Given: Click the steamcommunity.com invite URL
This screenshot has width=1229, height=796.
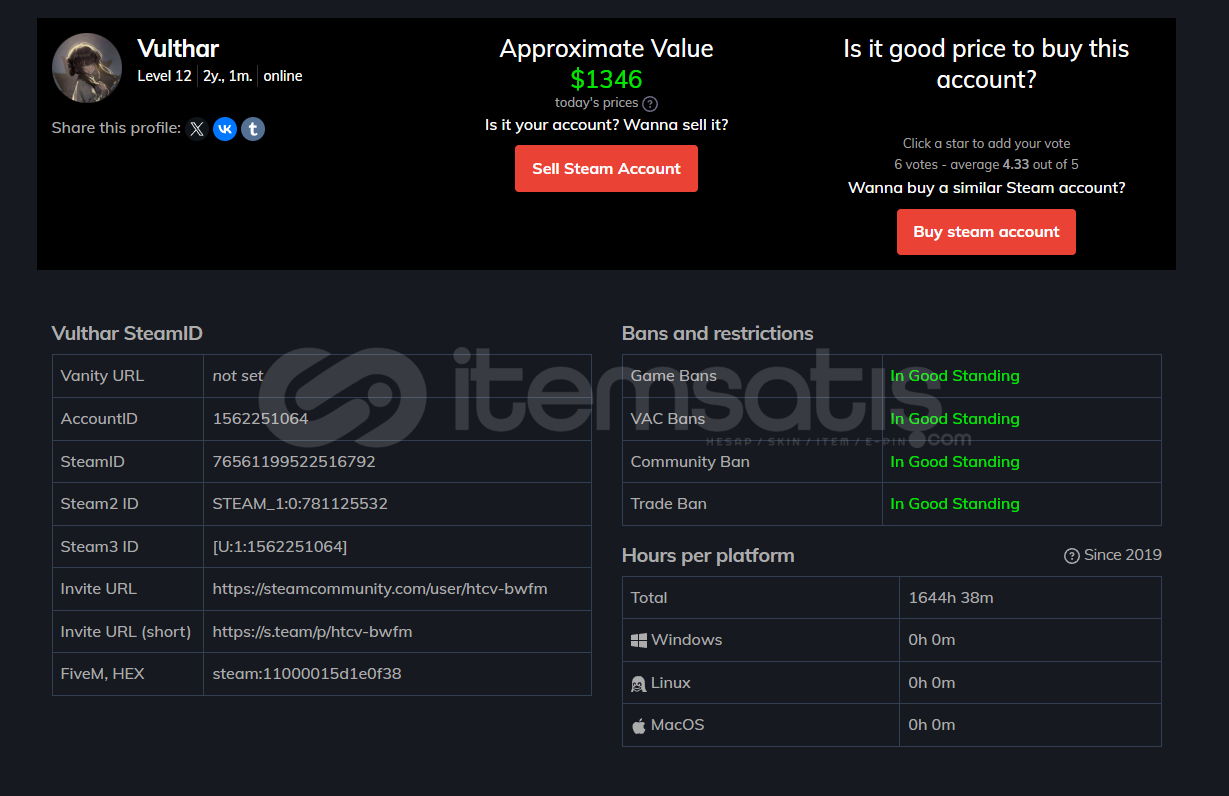Looking at the screenshot, I should click(x=380, y=589).
